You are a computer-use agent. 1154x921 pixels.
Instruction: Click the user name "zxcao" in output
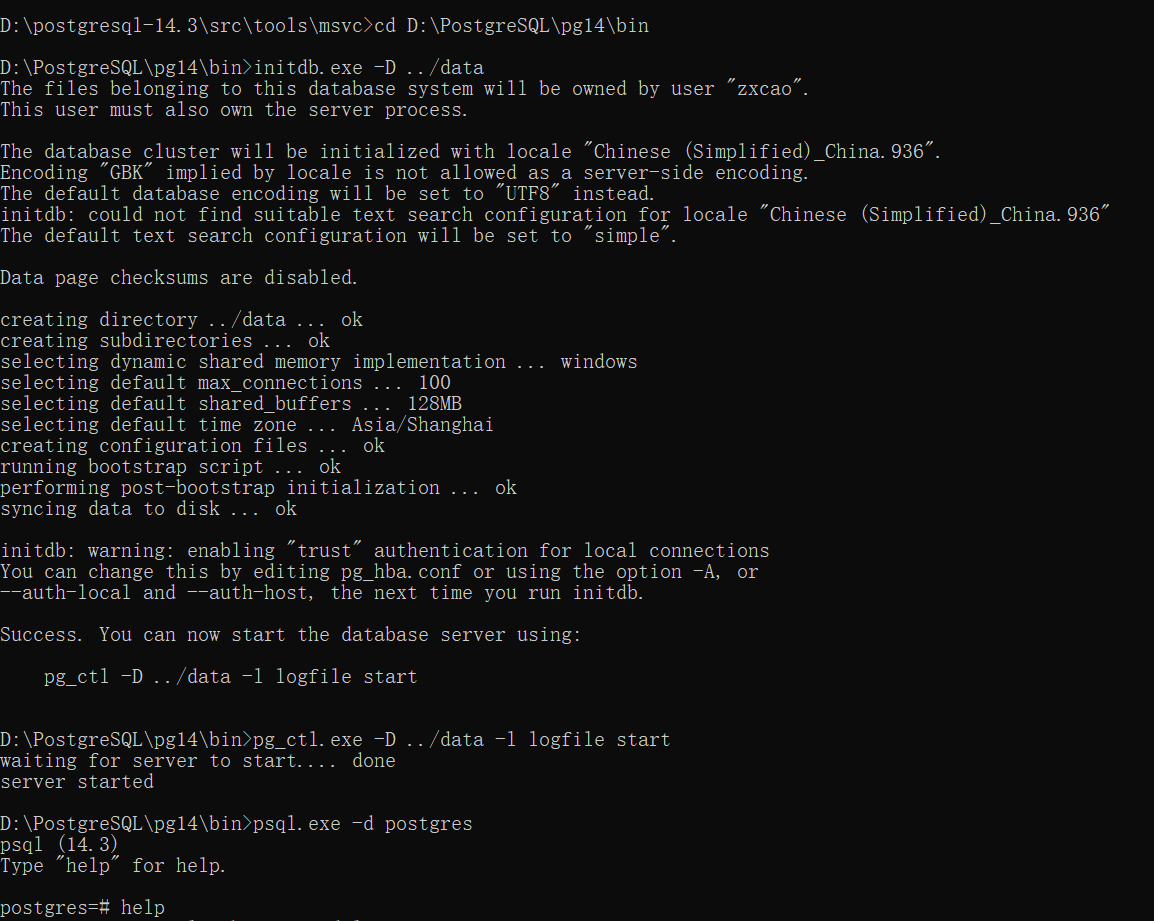764,89
